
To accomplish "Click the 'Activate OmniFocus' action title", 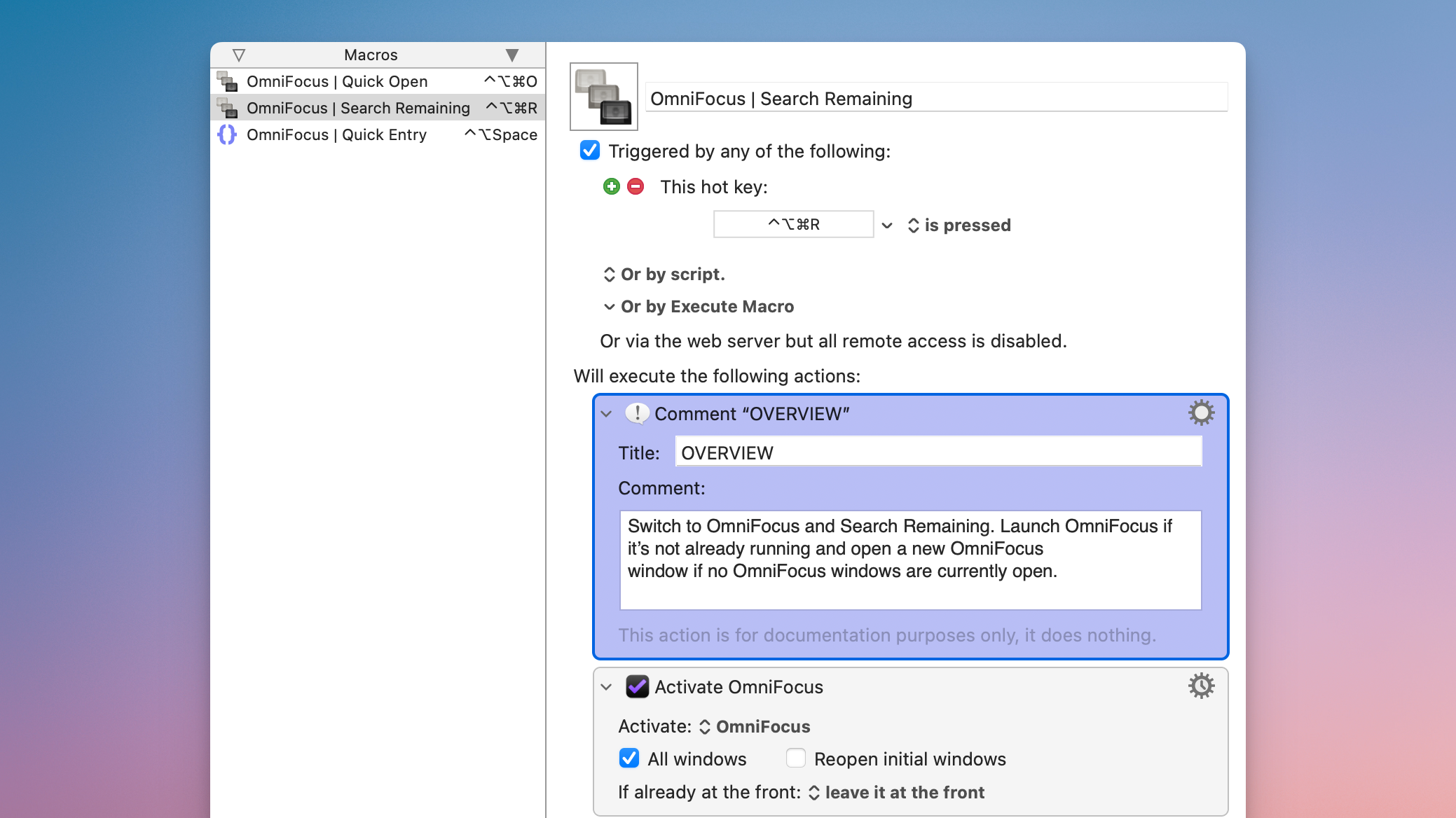I will point(739,687).
